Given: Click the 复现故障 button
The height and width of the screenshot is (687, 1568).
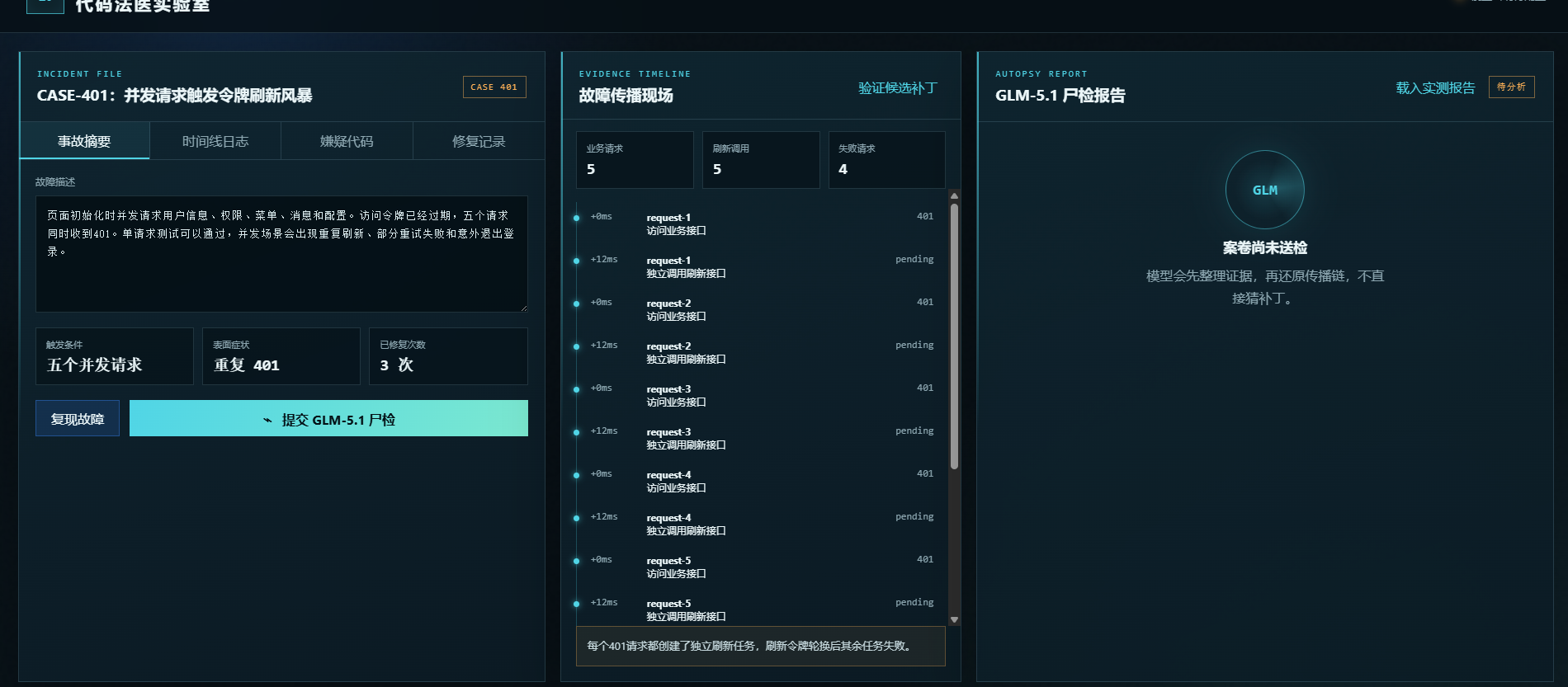Looking at the screenshot, I should click(78, 418).
